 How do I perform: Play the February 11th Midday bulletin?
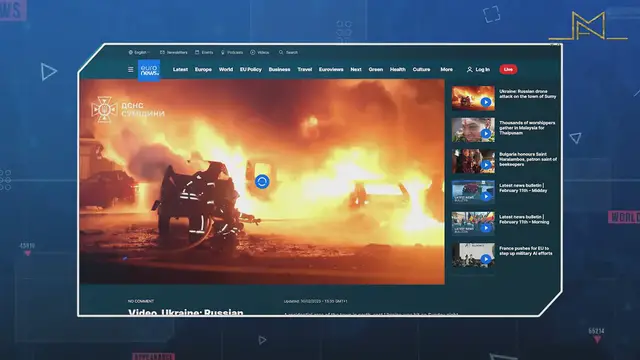(473, 192)
